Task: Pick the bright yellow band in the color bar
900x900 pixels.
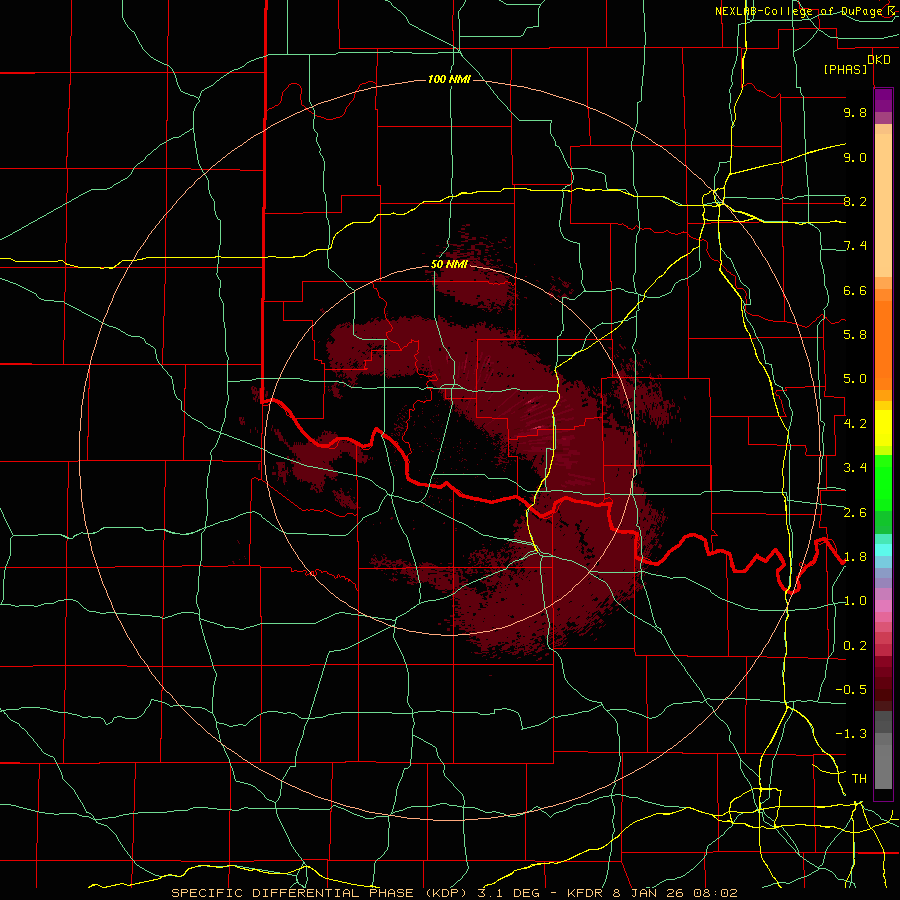Action: [x=883, y=428]
